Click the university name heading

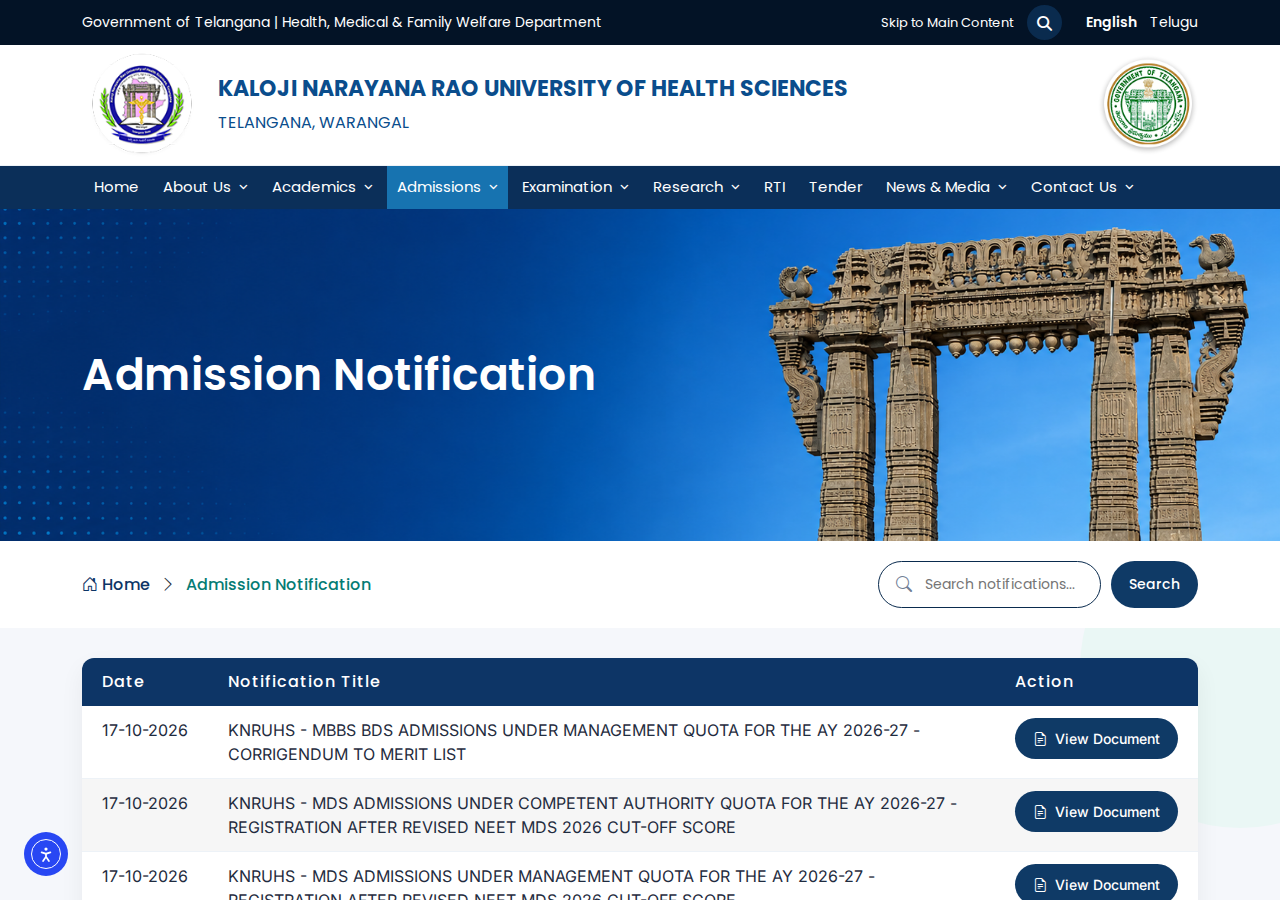532,88
